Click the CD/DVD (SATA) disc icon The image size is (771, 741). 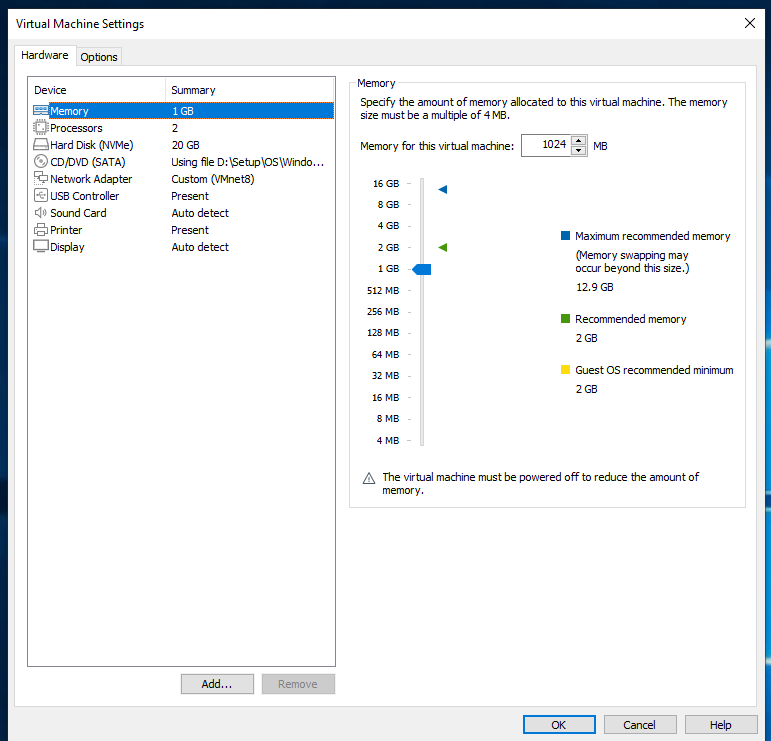41,161
